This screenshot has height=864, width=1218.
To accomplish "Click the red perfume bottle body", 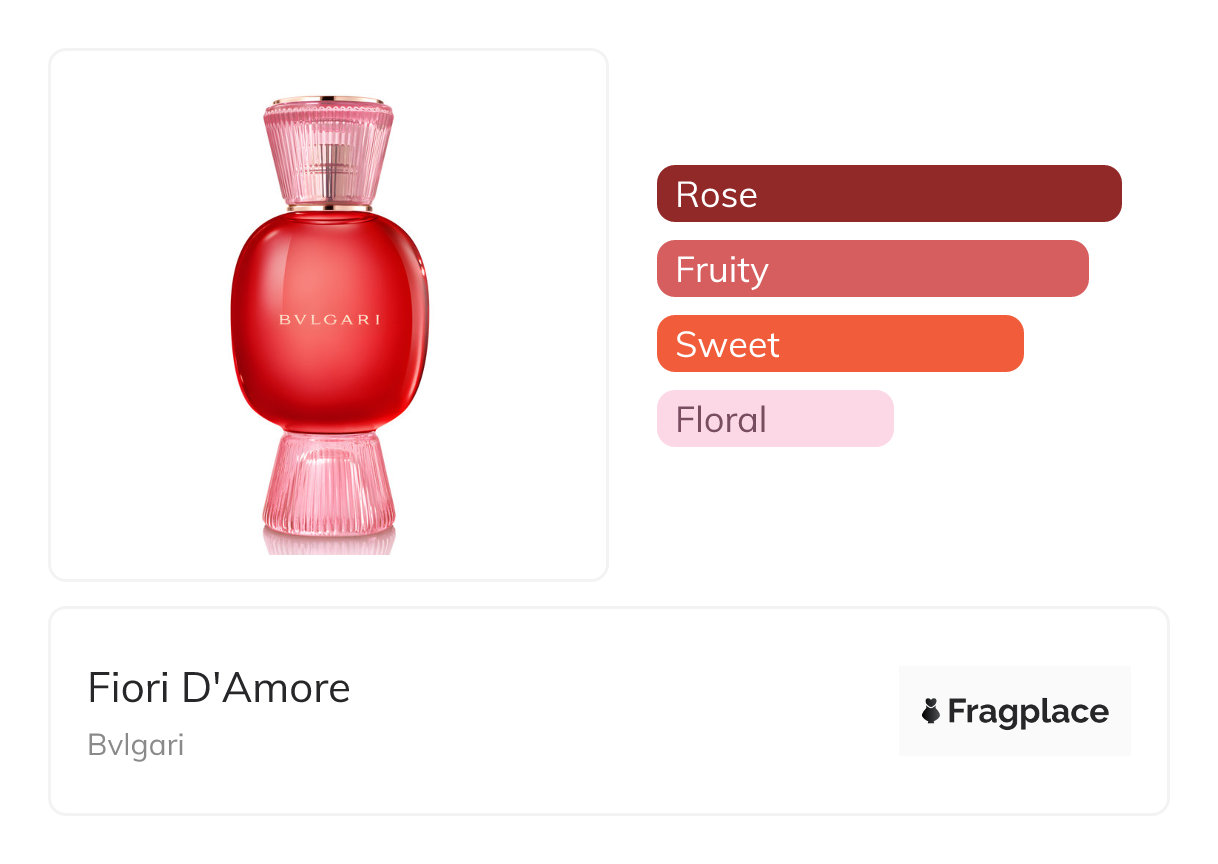I will tap(329, 370).
